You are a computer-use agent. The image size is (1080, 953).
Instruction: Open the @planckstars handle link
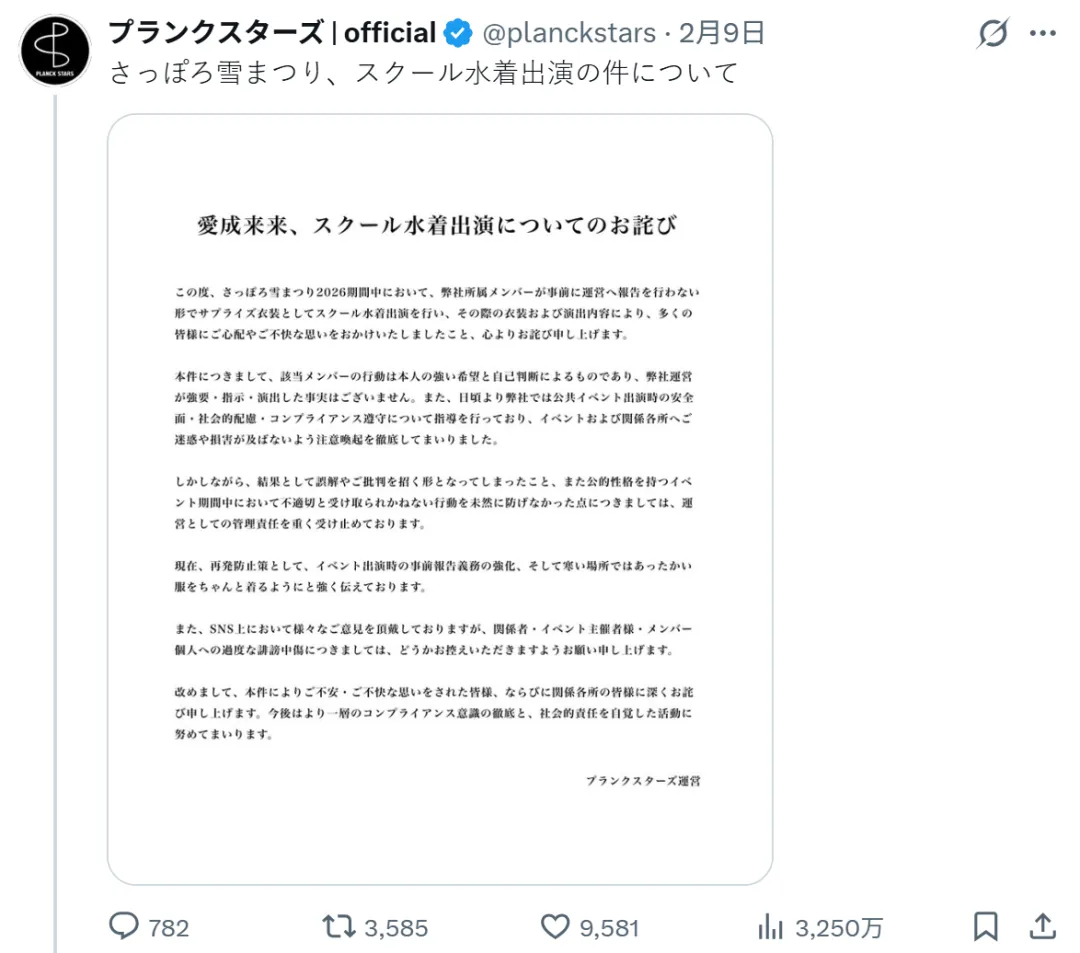tap(569, 33)
